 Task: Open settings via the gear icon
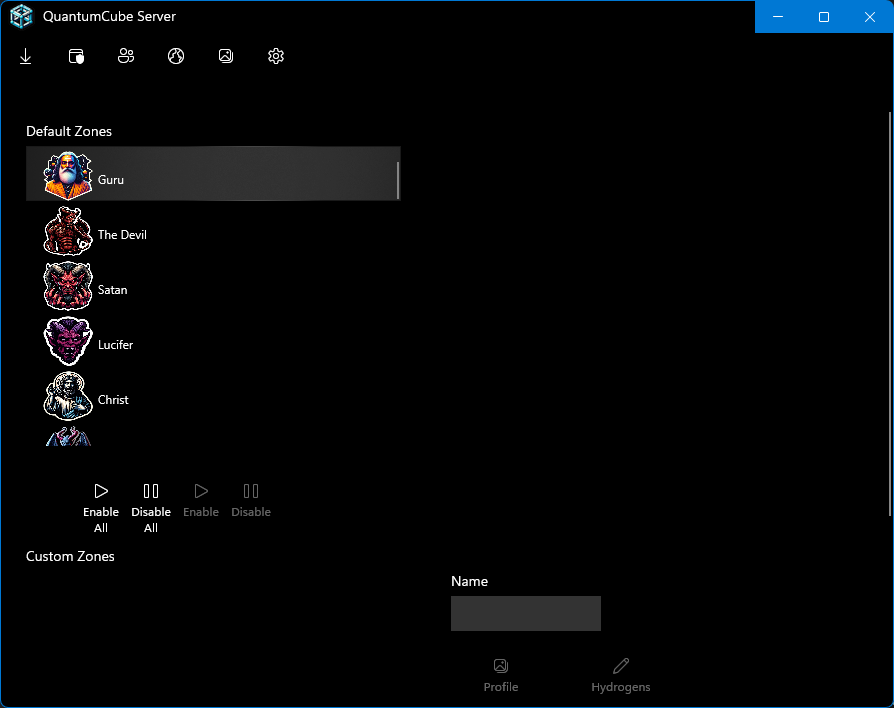point(276,57)
